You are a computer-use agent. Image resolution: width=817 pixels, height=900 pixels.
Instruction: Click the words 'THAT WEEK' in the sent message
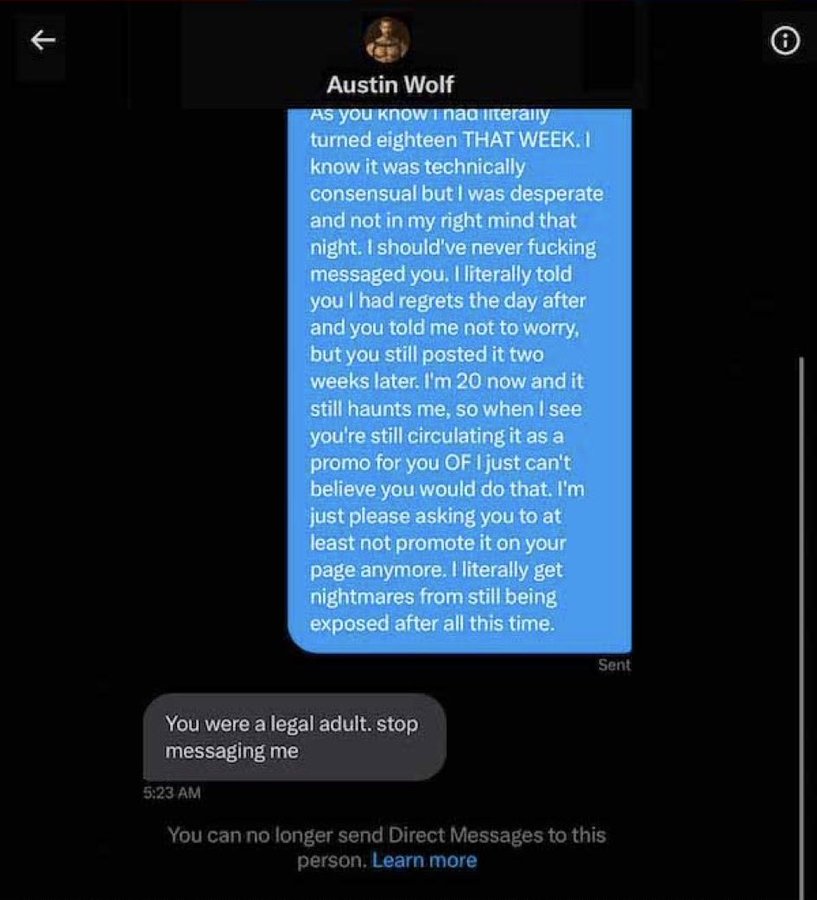(518, 139)
